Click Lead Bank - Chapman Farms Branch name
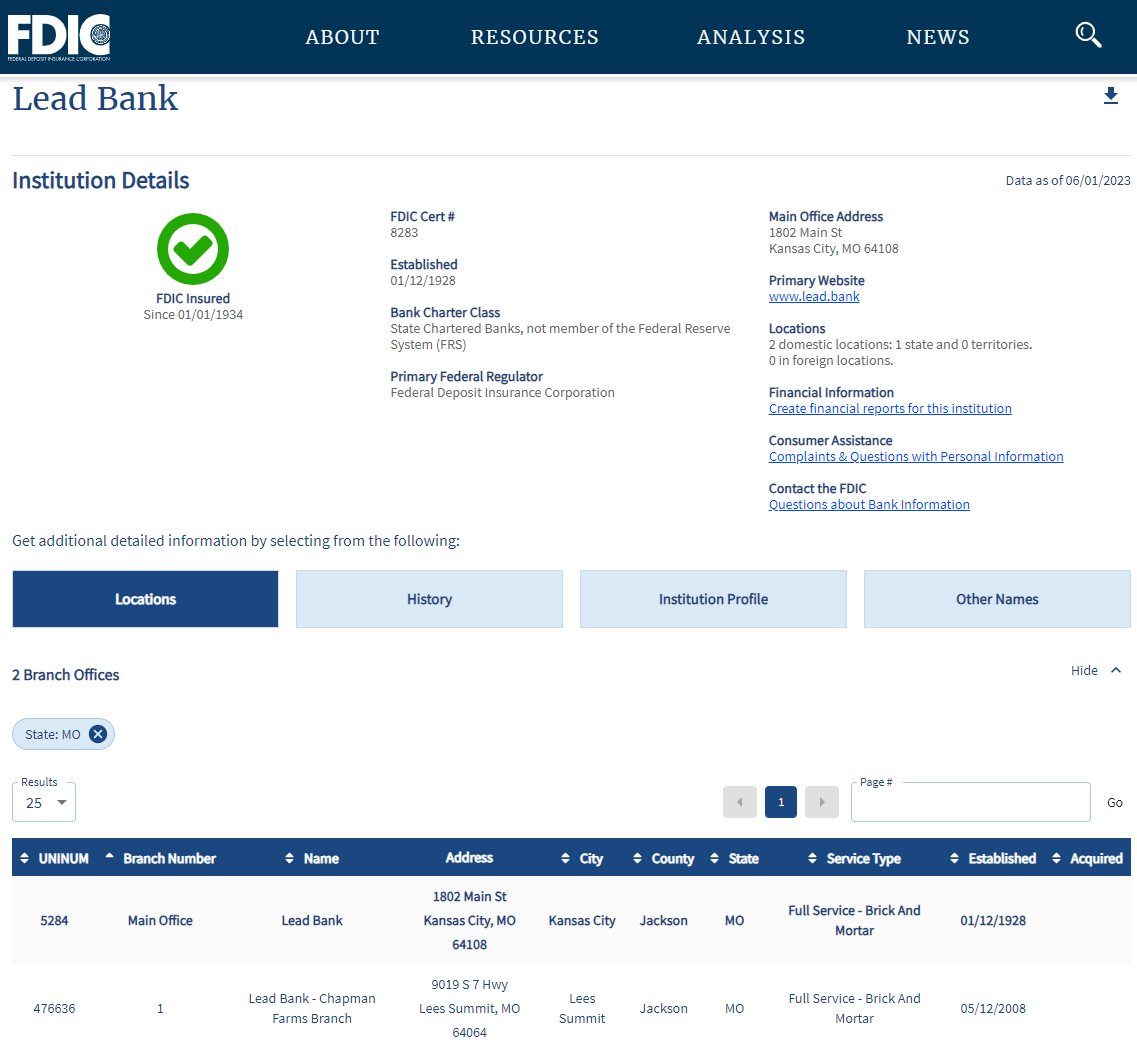Screen dimensions: 1137x1042 pos(312,1008)
